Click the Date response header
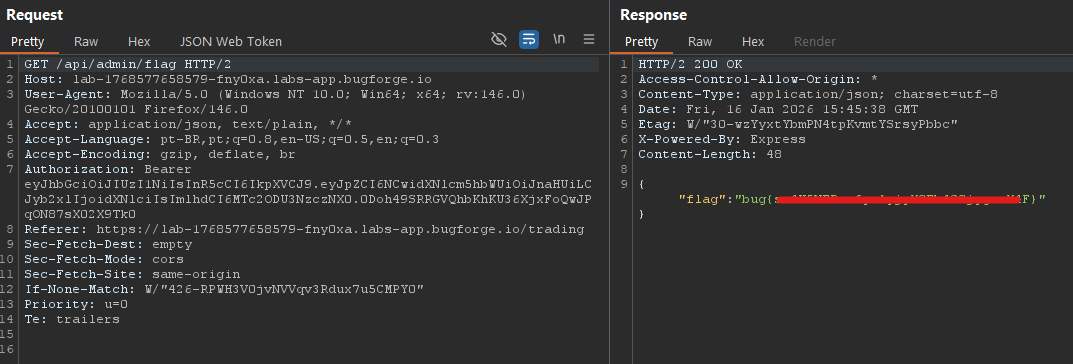The width and height of the screenshot is (1073, 364). (778, 109)
